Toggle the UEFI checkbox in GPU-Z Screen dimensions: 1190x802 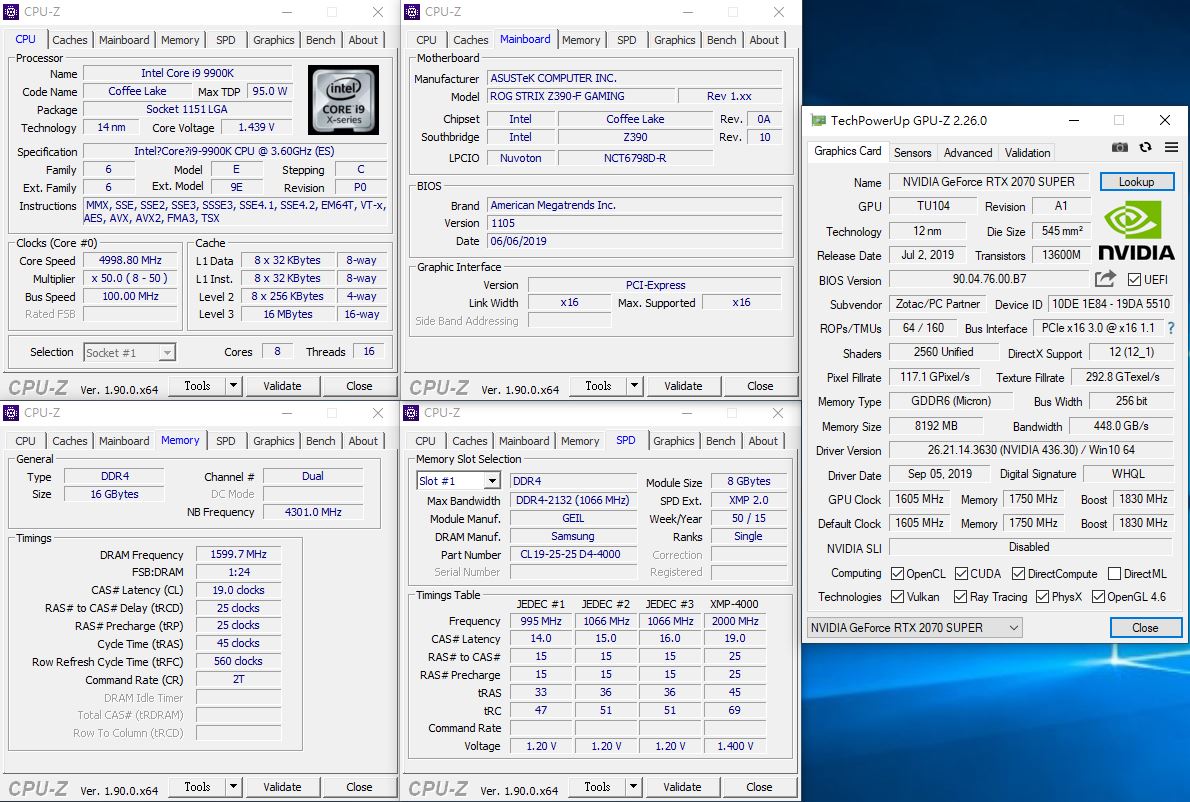click(x=1134, y=279)
